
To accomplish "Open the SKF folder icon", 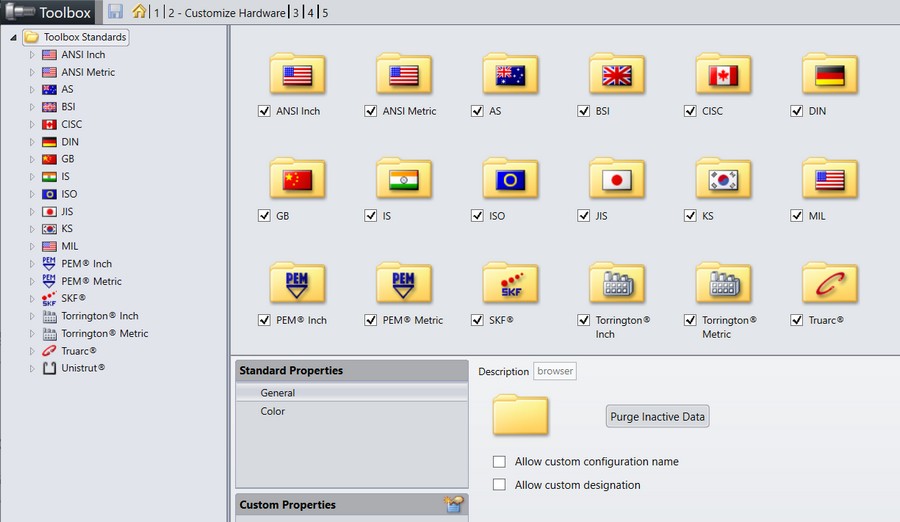I will coord(510,283).
